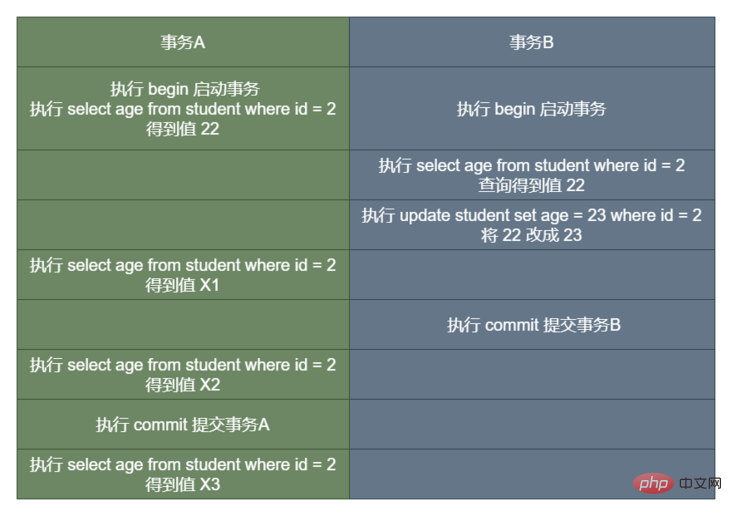
Task: Click empty 事务B cell beside the X1 row
Action: tap(532, 275)
